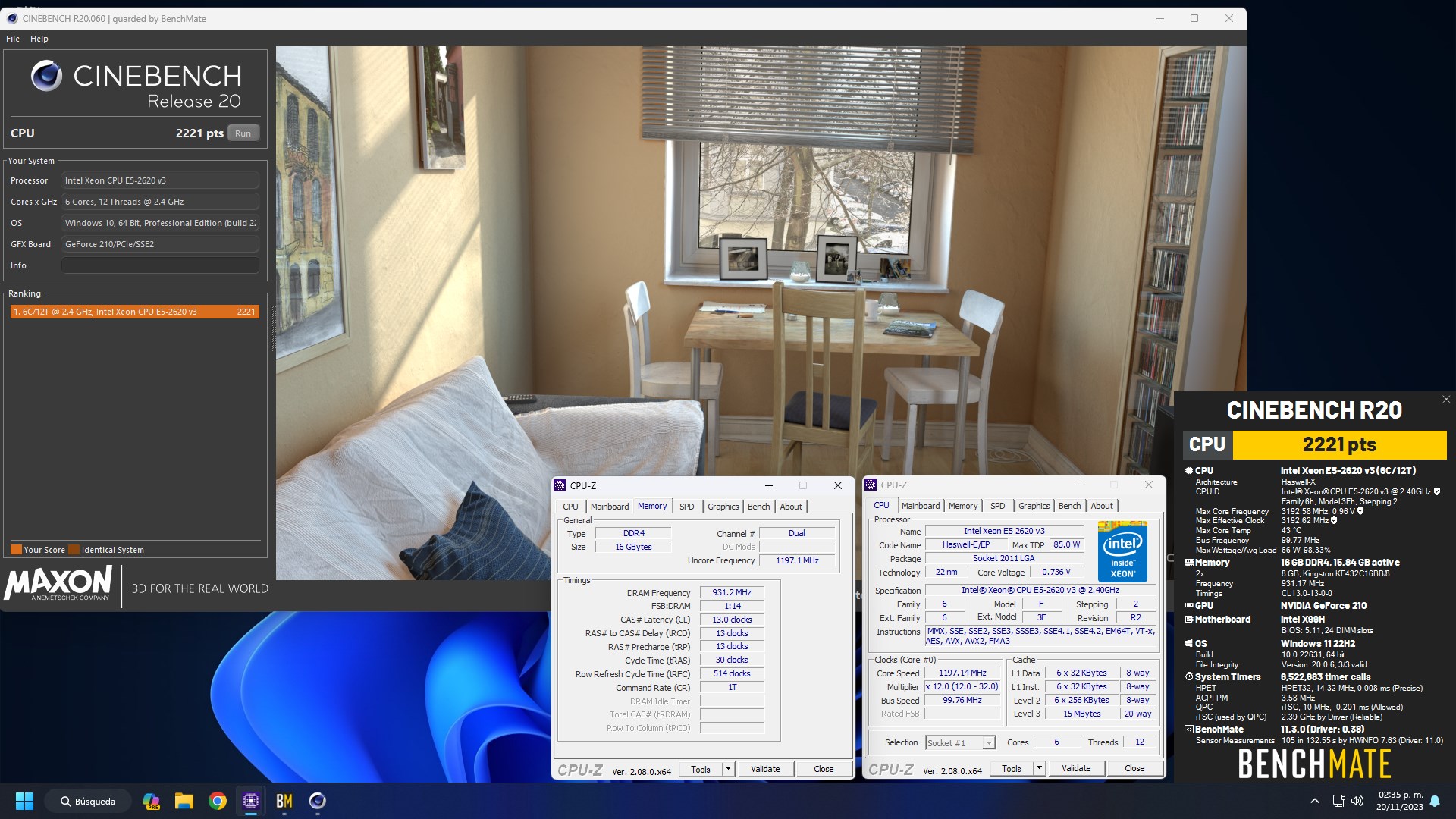Image resolution: width=1456 pixels, height=819 pixels.
Task: Close the BenchMate results overlay
Action: 1446,400
